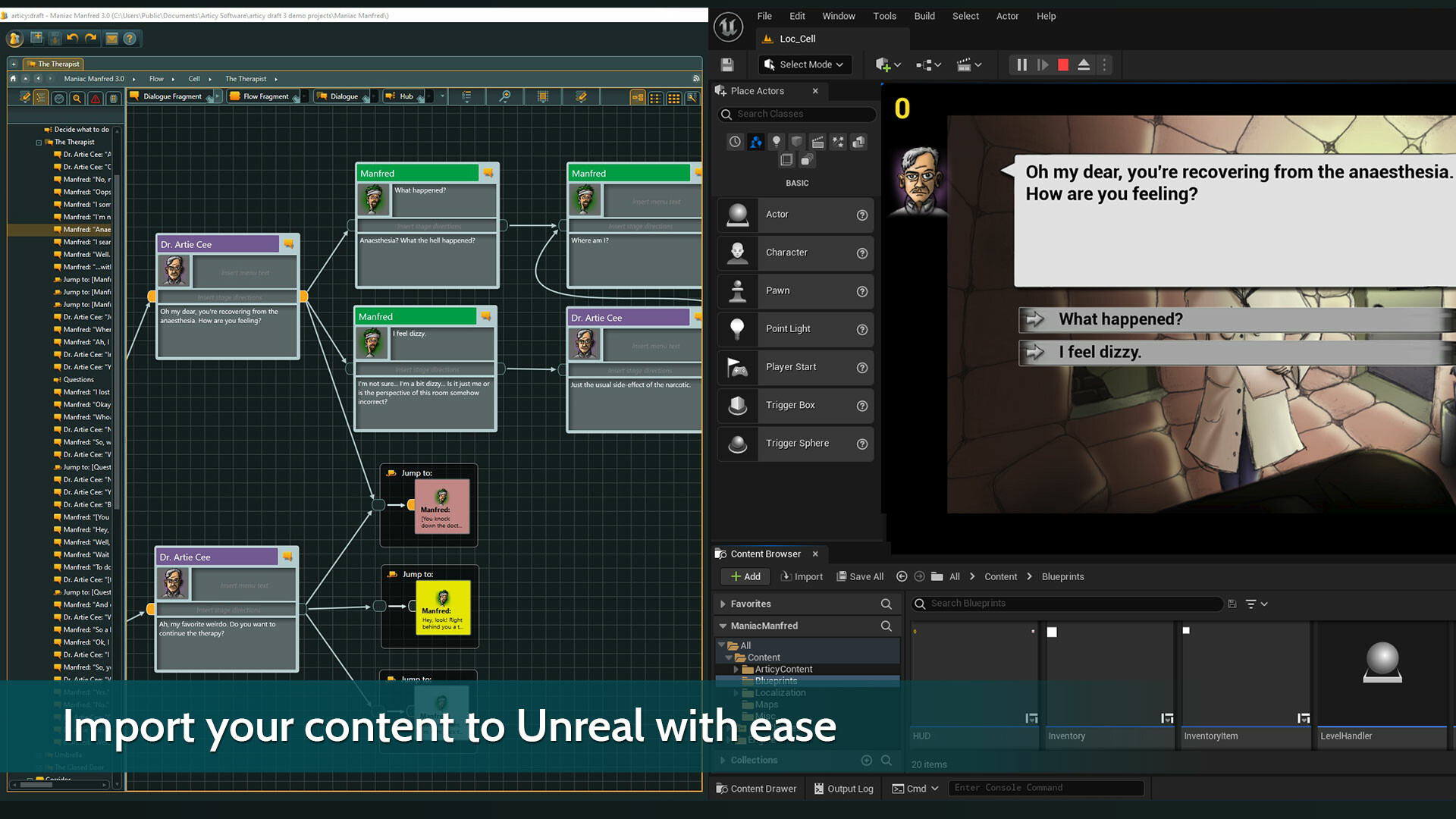Expand the Collections section

722,760
